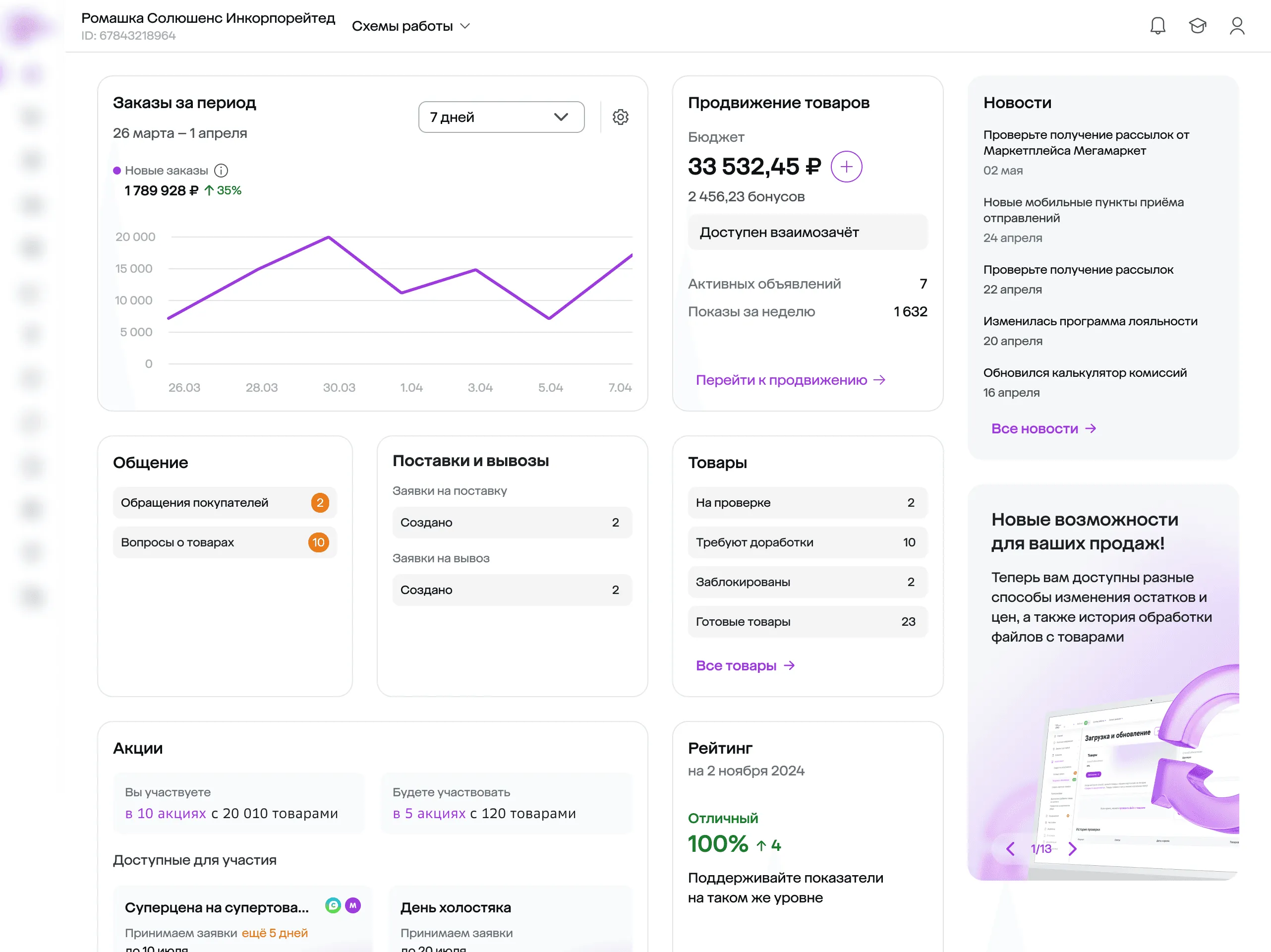Open the День холостяка promotion card
The width and height of the screenshot is (1271, 952).
coord(510,919)
